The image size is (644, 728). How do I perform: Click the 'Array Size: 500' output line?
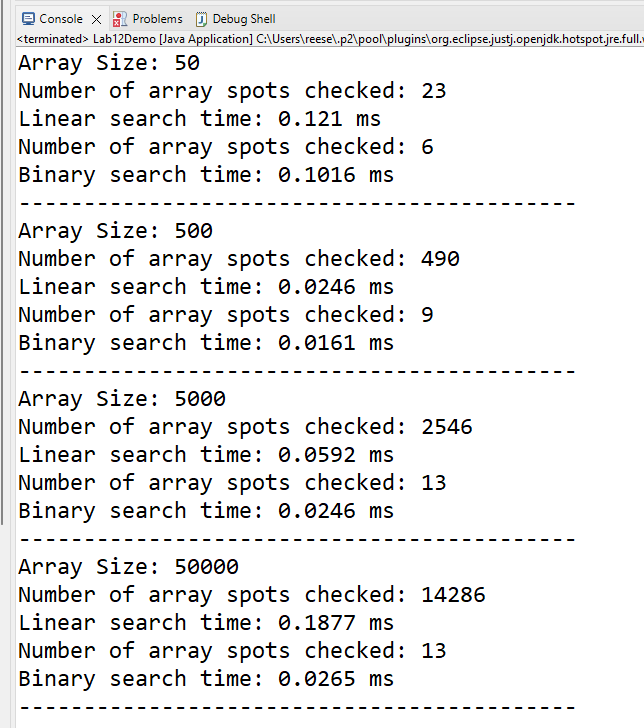click(115, 231)
